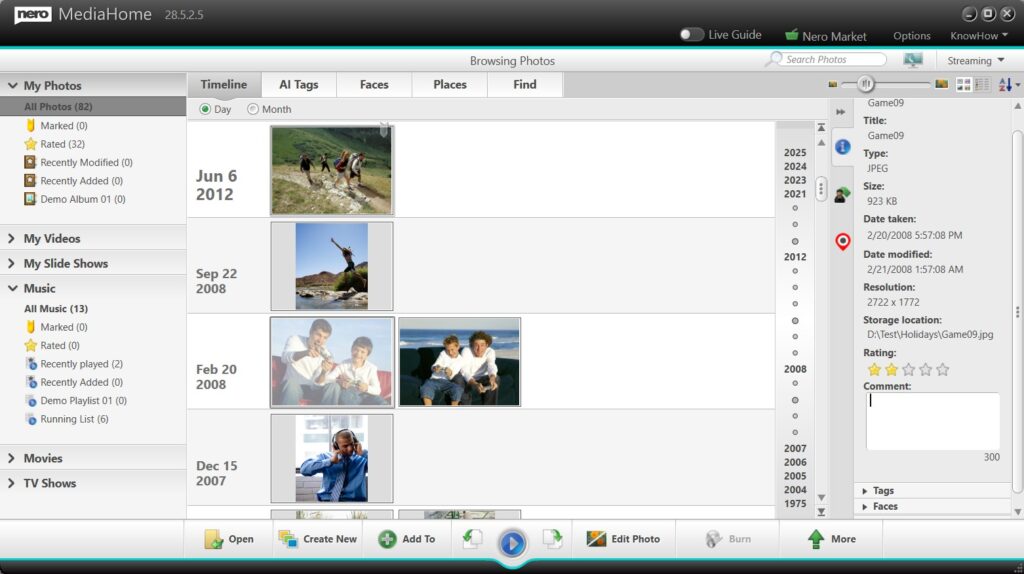
Task: Rotate photo left
Action: [472, 539]
